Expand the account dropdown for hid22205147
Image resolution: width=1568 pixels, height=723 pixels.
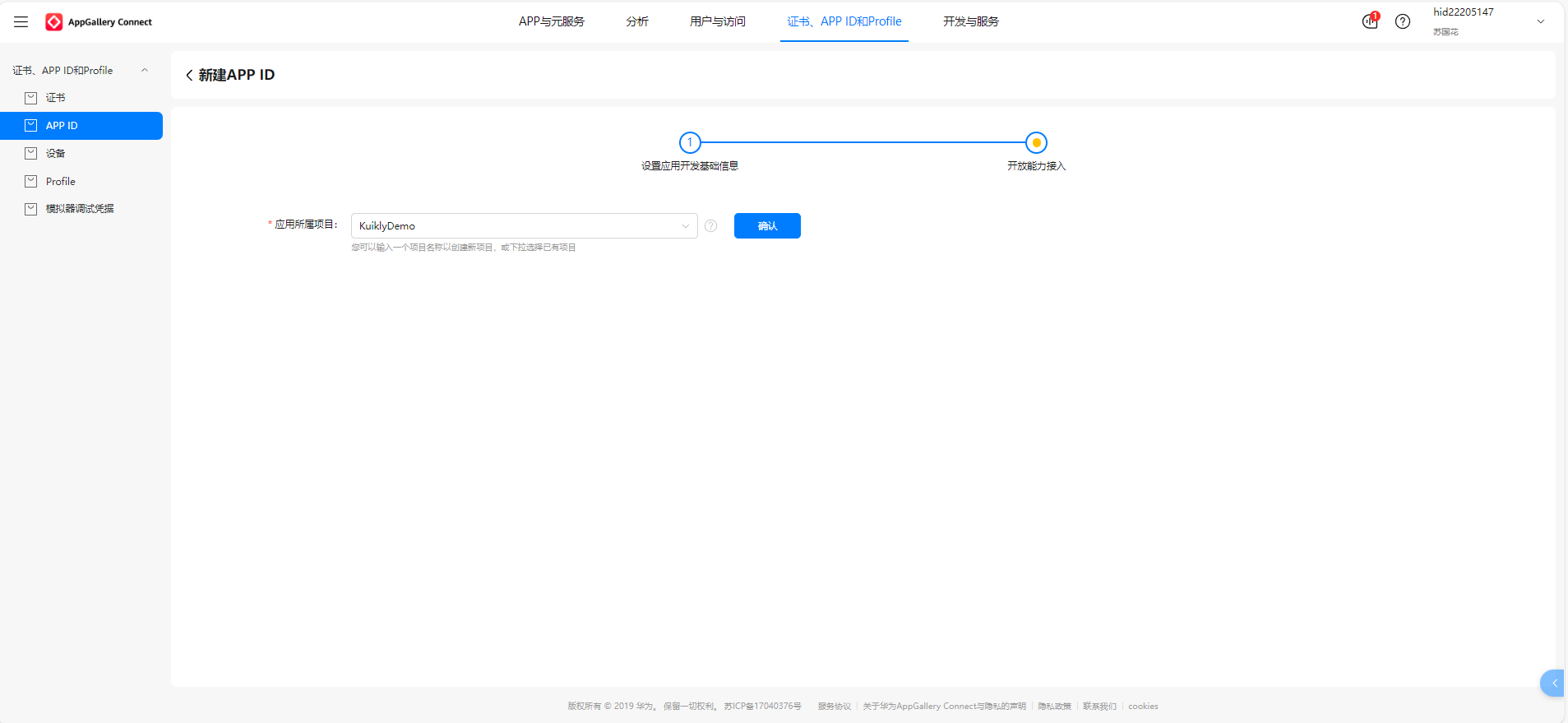pos(1541,22)
